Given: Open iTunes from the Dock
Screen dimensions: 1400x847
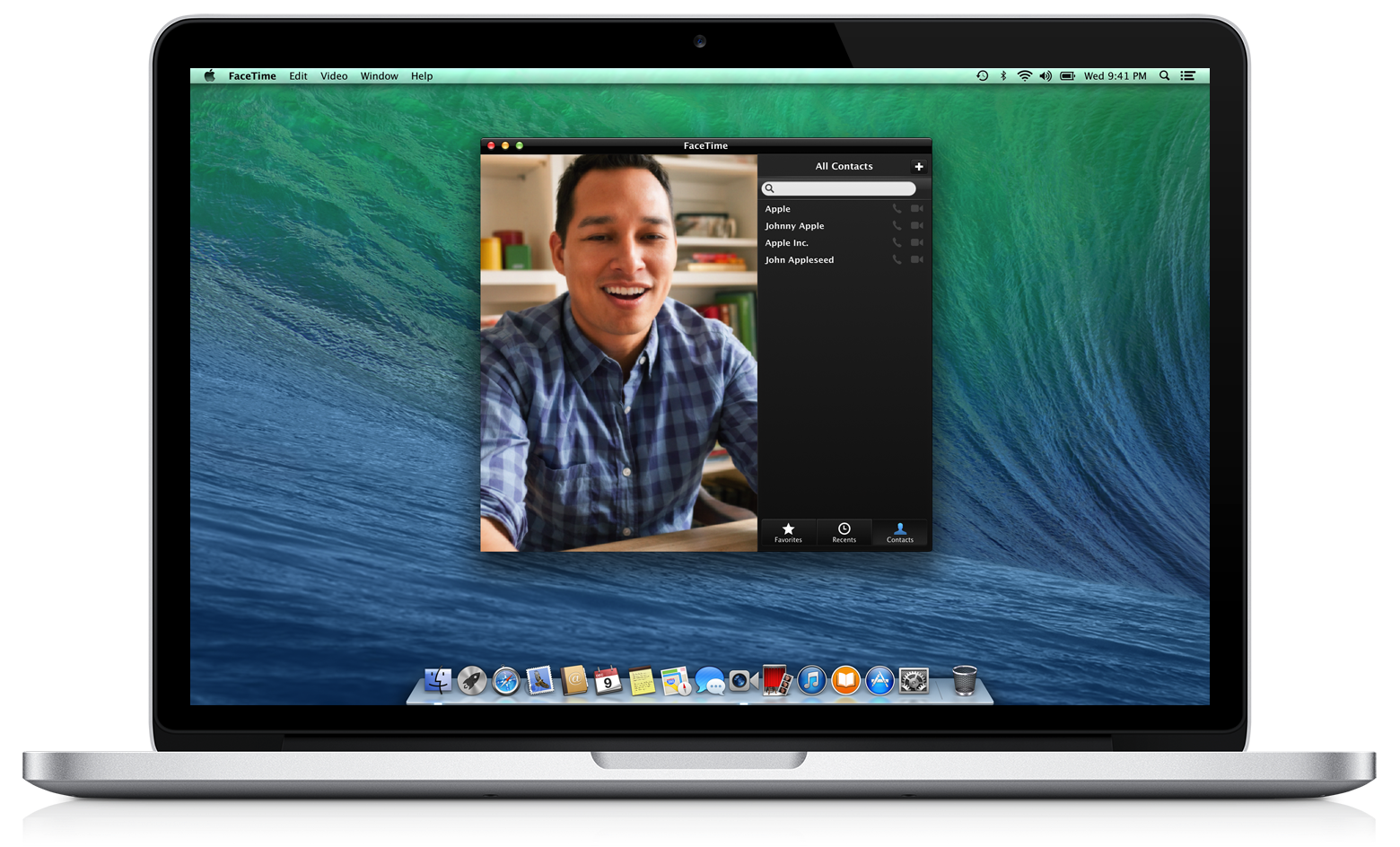Looking at the screenshot, I should click(811, 681).
